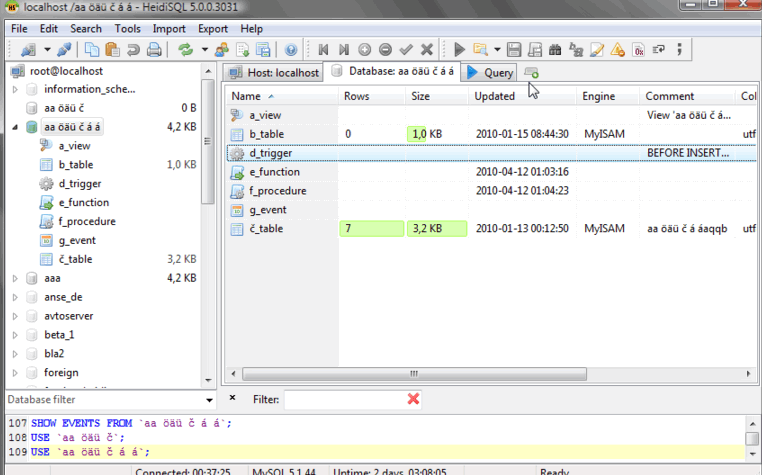762x475 pixels.
Task: Expand the avtoserver database node
Action: pos(15,316)
